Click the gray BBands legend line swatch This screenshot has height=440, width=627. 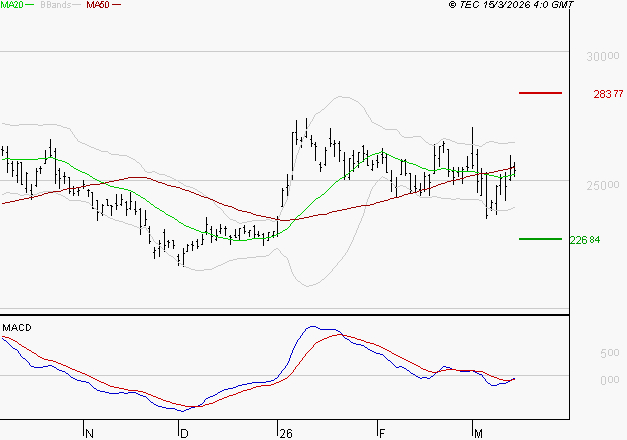click(77, 5)
